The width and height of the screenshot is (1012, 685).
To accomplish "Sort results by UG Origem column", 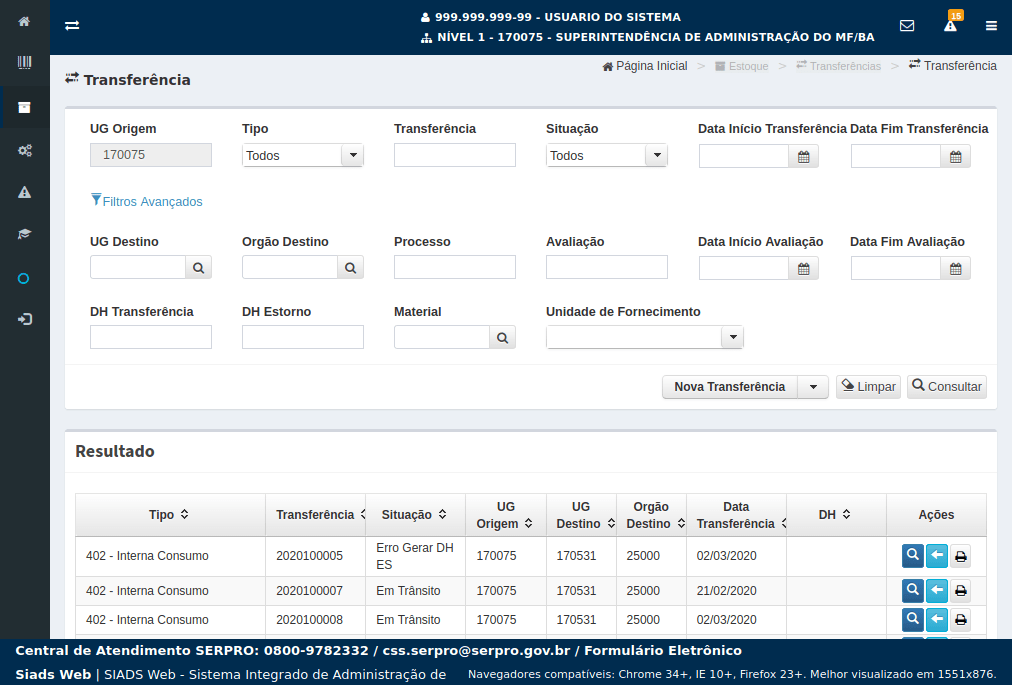I will tap(505, 515).
